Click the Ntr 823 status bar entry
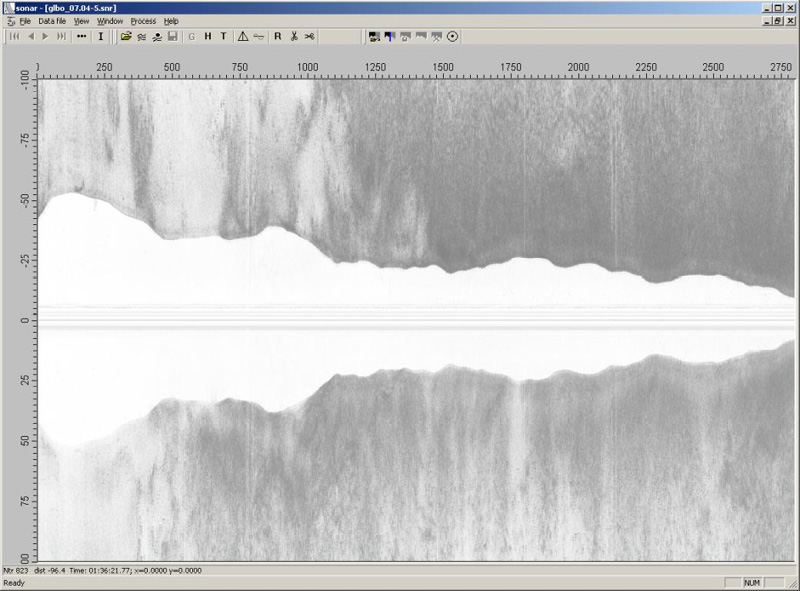The height and width of the screenshot is (591, 800). (x=16, y=571)
